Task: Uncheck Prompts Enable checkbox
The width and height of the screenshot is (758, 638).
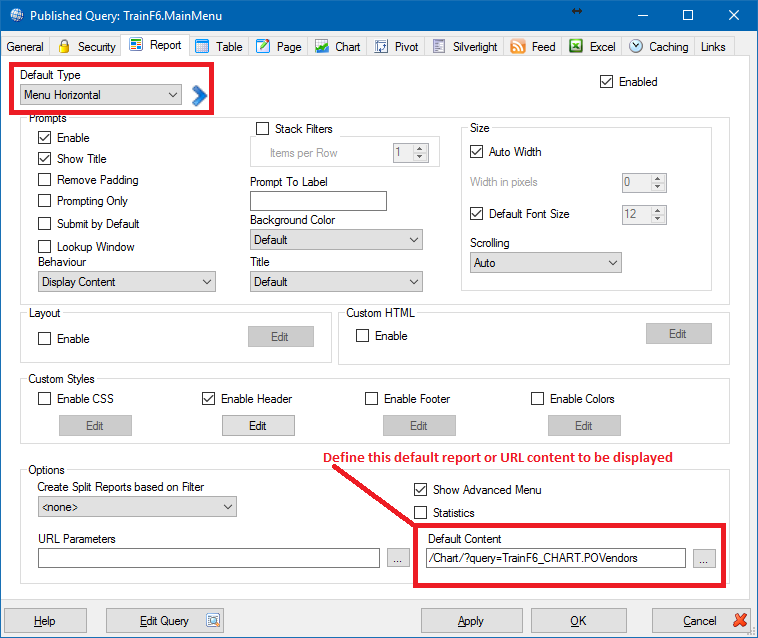Action: click(44, 138)
